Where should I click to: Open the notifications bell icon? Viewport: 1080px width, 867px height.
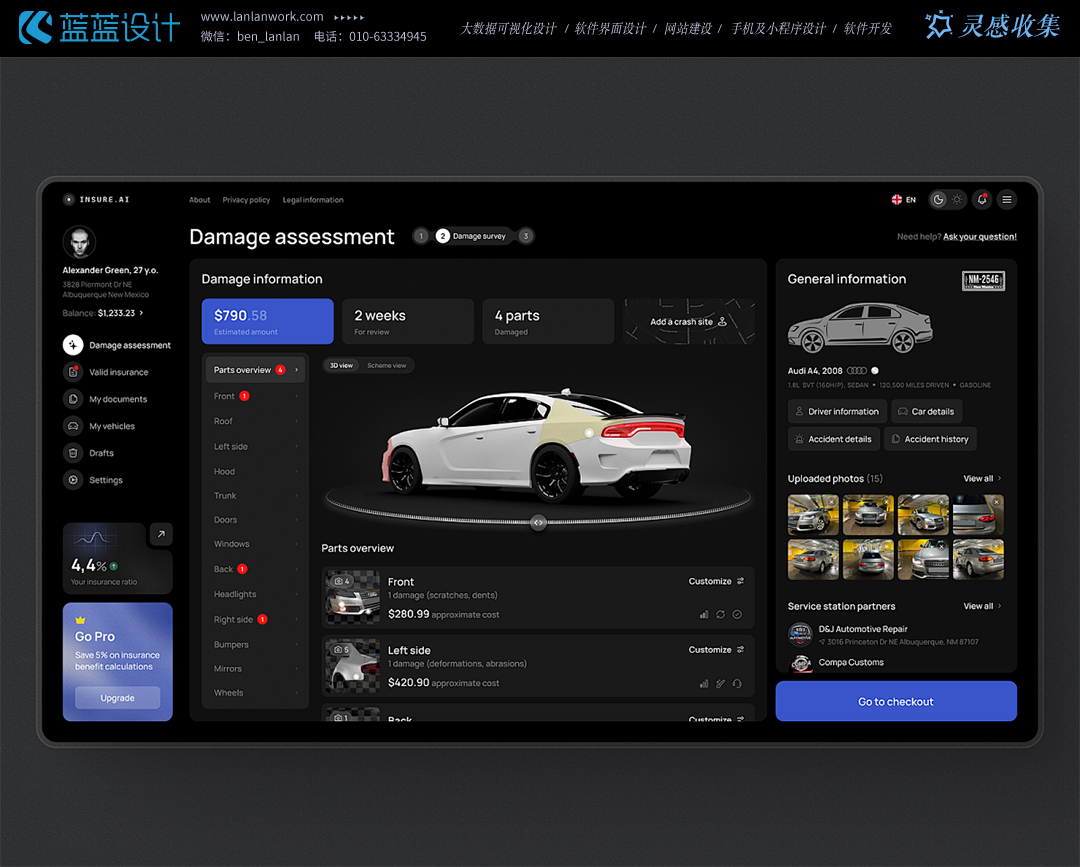(982, 199)
